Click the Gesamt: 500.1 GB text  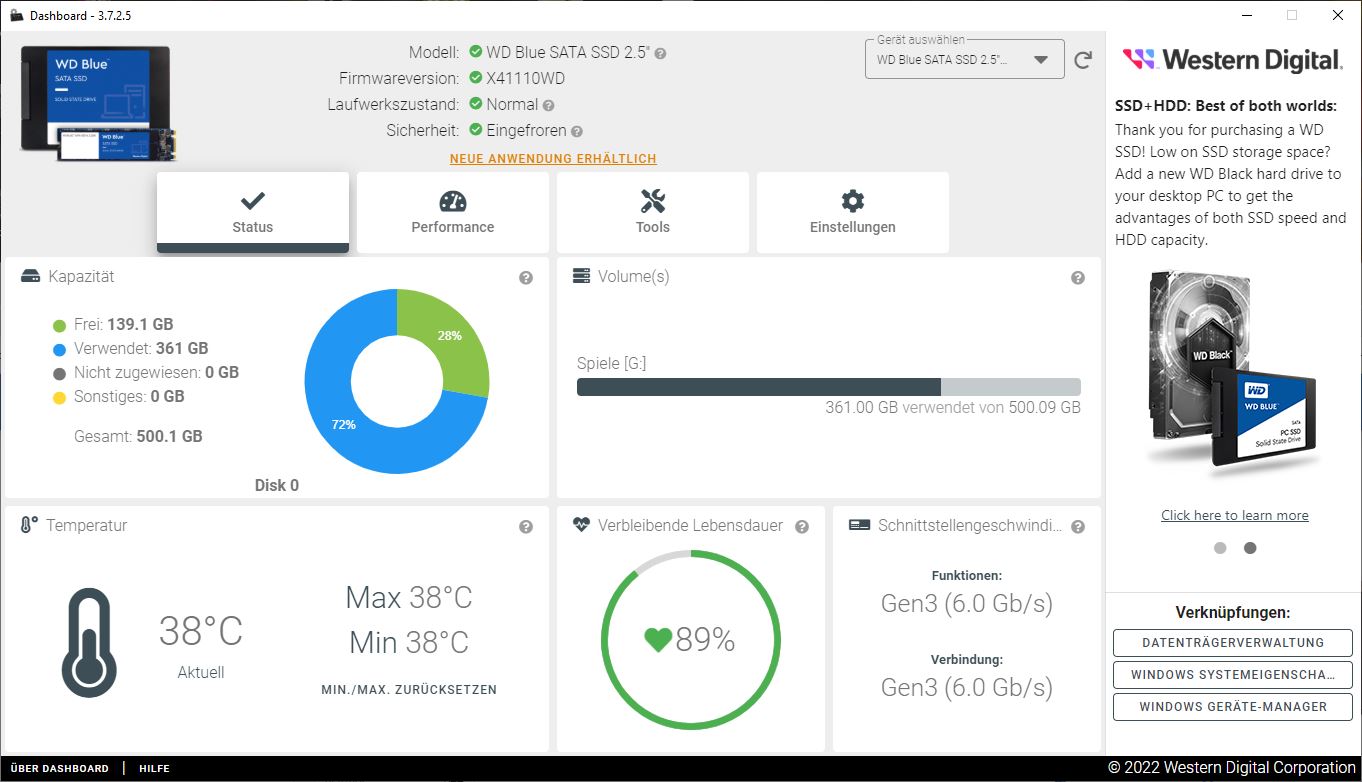(x=138, y=437)
